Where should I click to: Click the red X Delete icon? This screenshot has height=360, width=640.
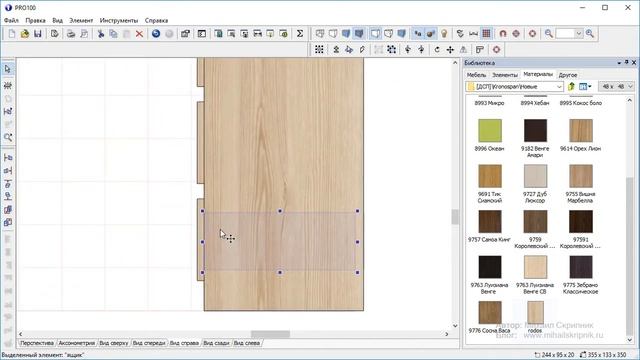pyautogui.click(x=140, y=34)
